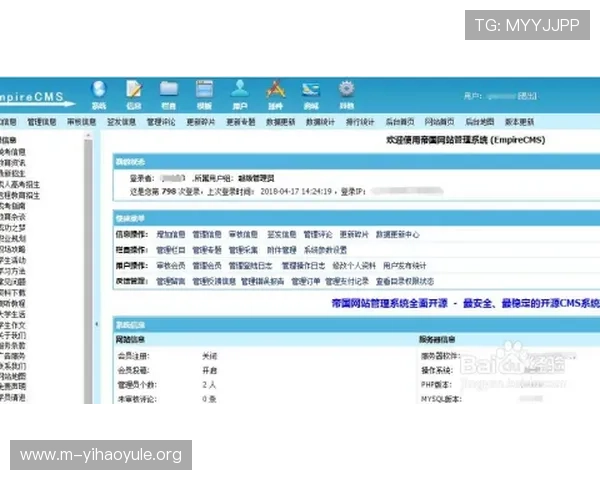Image resolution: width=600 pixels, height=480 pixels.
Task: Open the 管理支付记录 quick link
Action: point(347,281)
